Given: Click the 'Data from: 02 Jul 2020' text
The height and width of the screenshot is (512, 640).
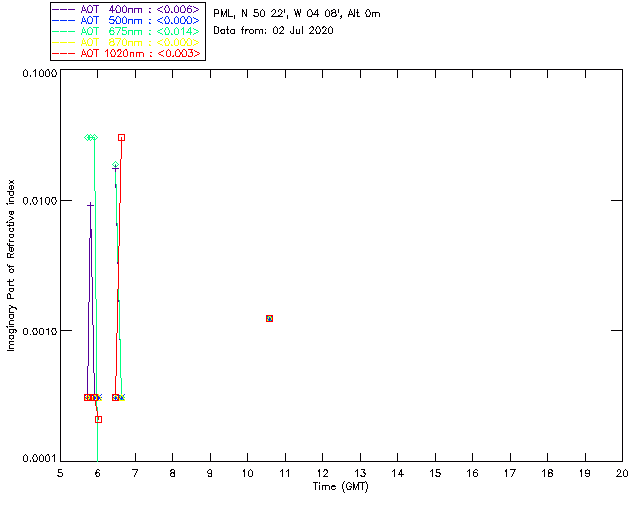Looking at the screenshot, I should [273, 31].
